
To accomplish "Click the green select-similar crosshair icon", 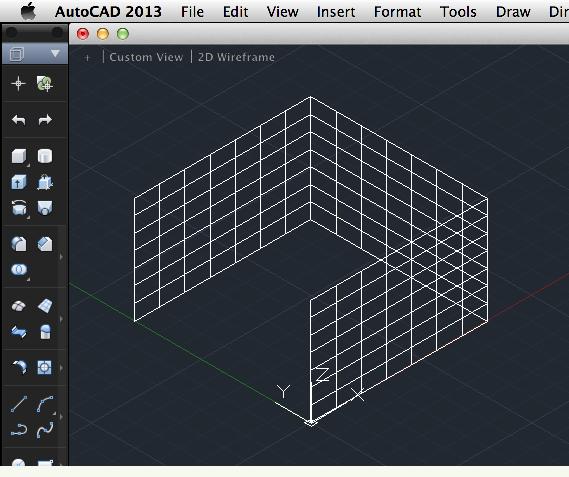I will 45,83.
